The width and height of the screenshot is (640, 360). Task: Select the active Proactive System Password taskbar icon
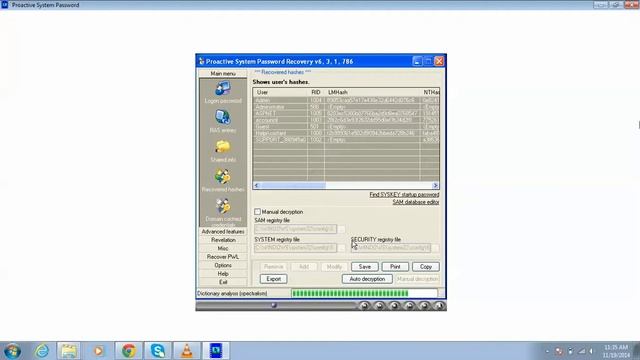(x=216, y=351)
